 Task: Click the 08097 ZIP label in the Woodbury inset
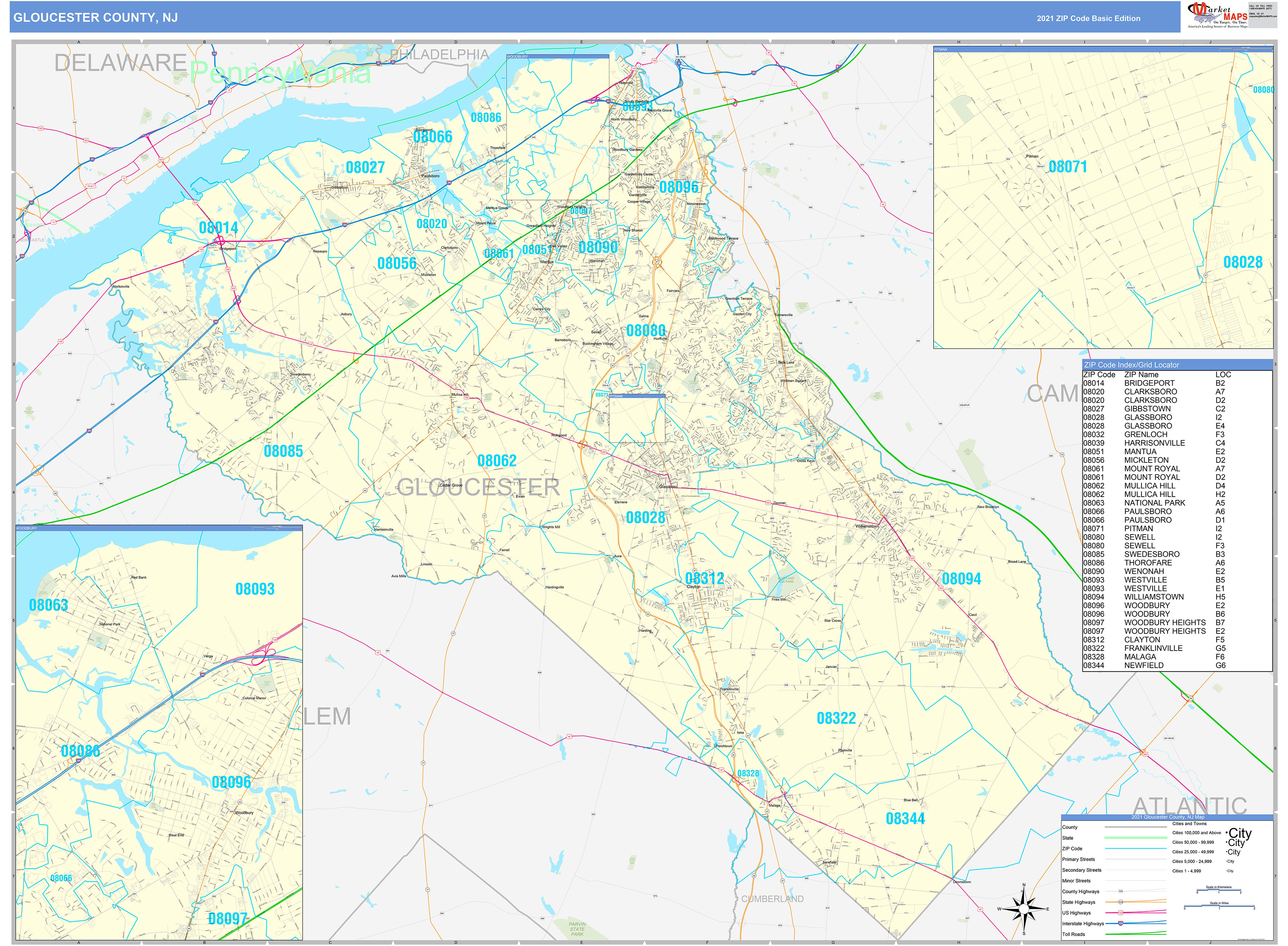pos(227,918)
